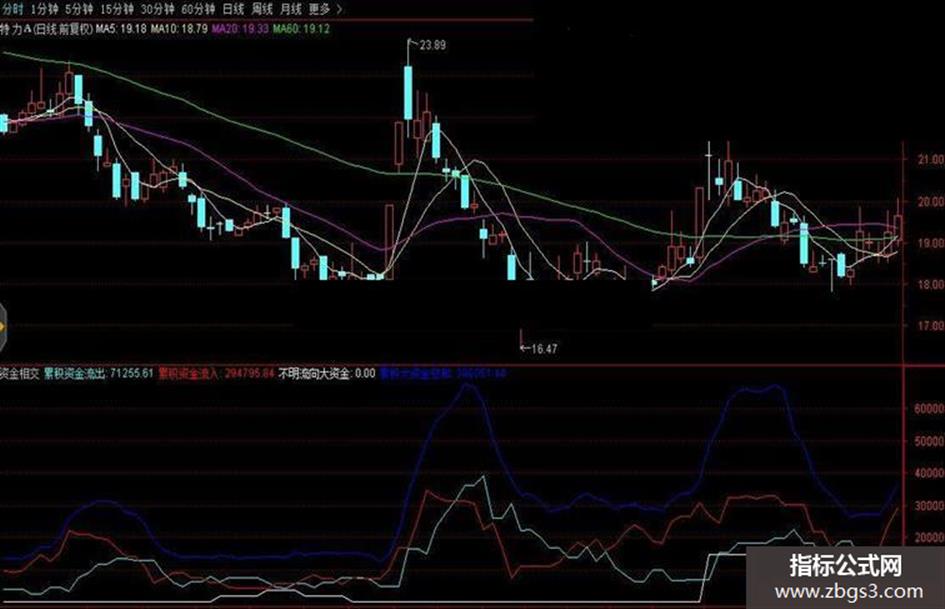Select the 1分钟 timeframe tab
Viewport: 945px width, 609px height.
pos(43,9)
